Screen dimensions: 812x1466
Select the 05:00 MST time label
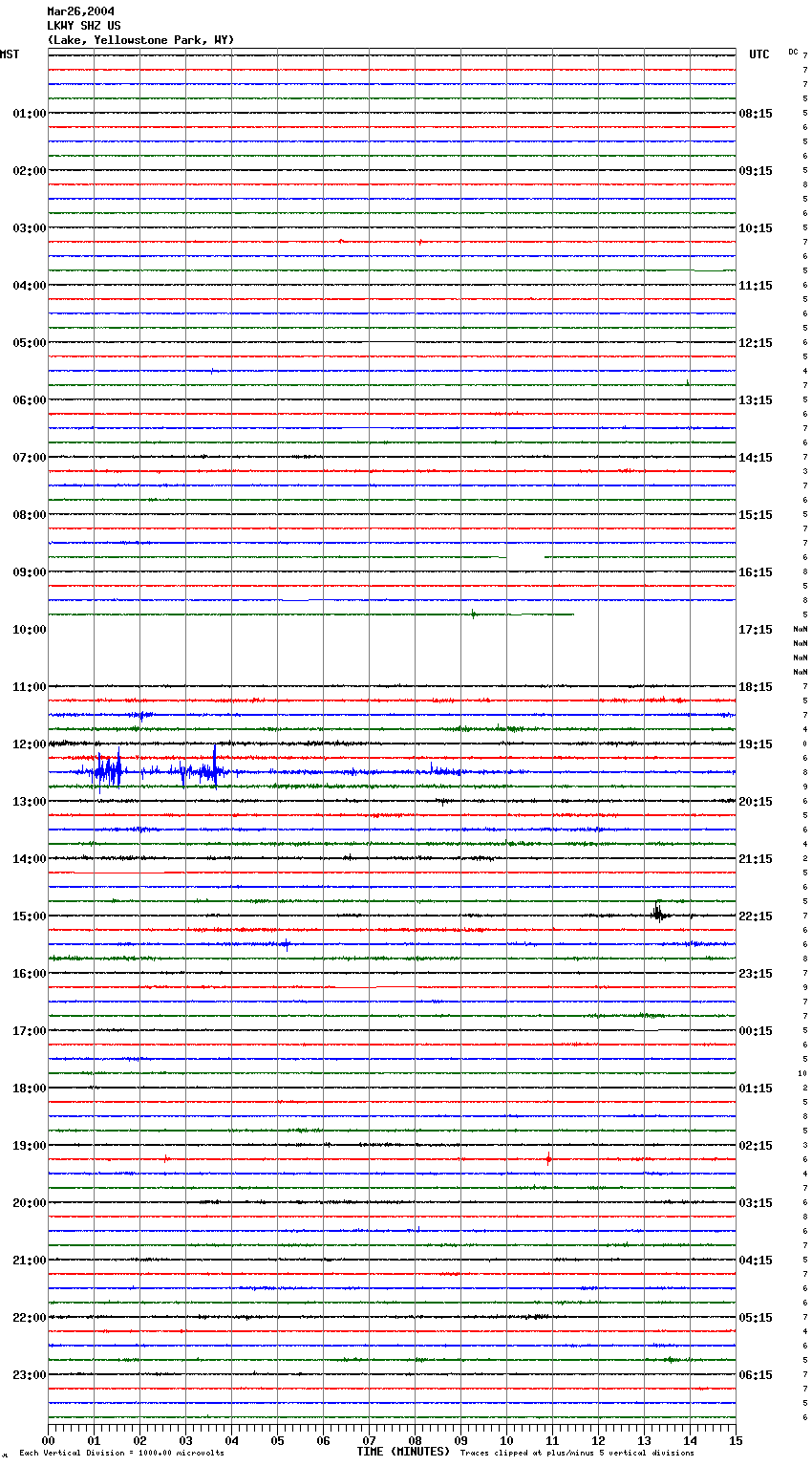tap(30, 343)
